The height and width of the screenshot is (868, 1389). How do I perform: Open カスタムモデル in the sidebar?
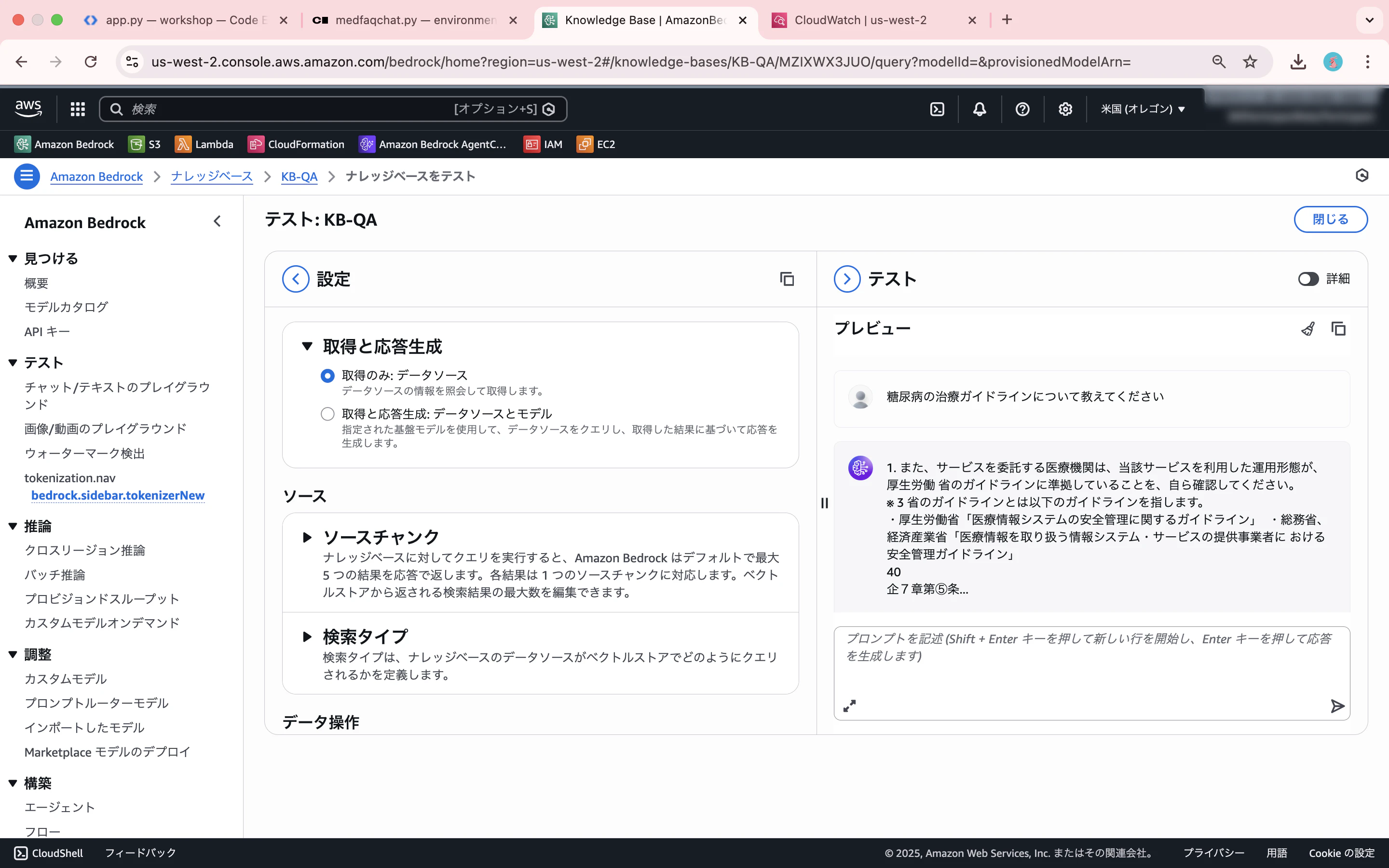pyautogui.click(x=66, y=679)
